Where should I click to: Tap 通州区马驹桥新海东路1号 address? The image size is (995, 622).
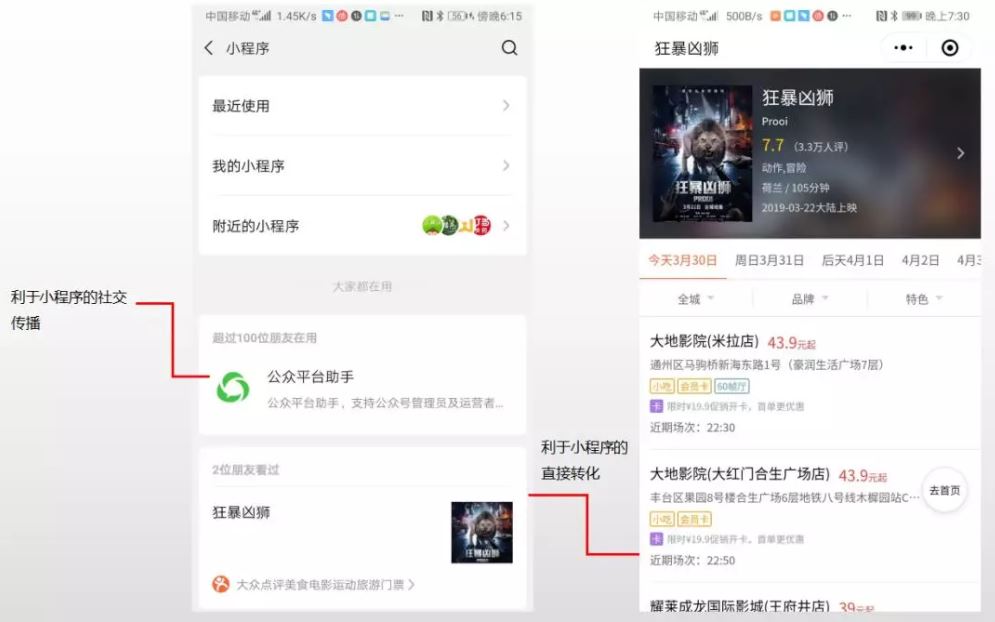click(767, 365)
